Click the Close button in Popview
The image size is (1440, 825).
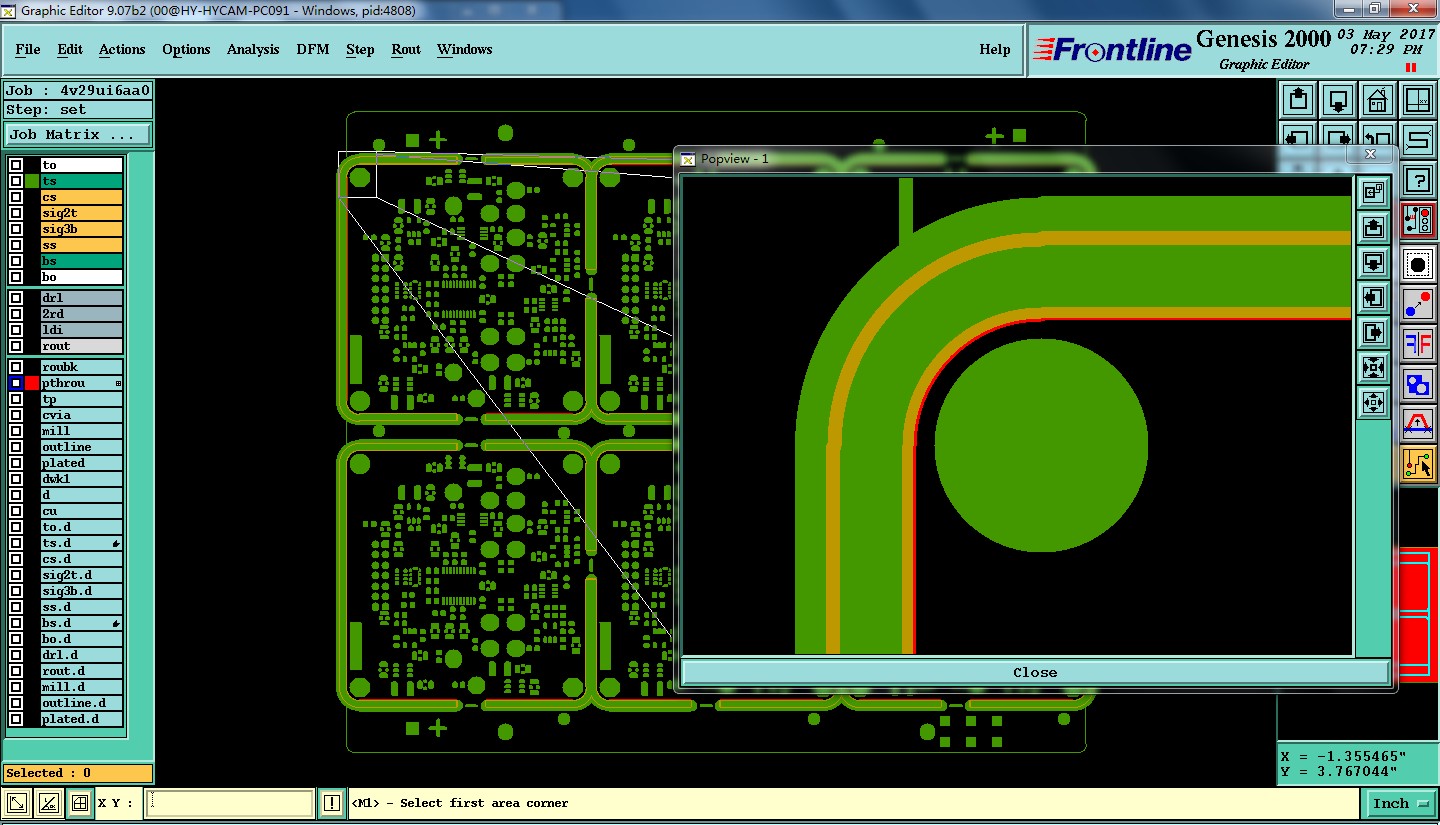(x=1034, y=672)
